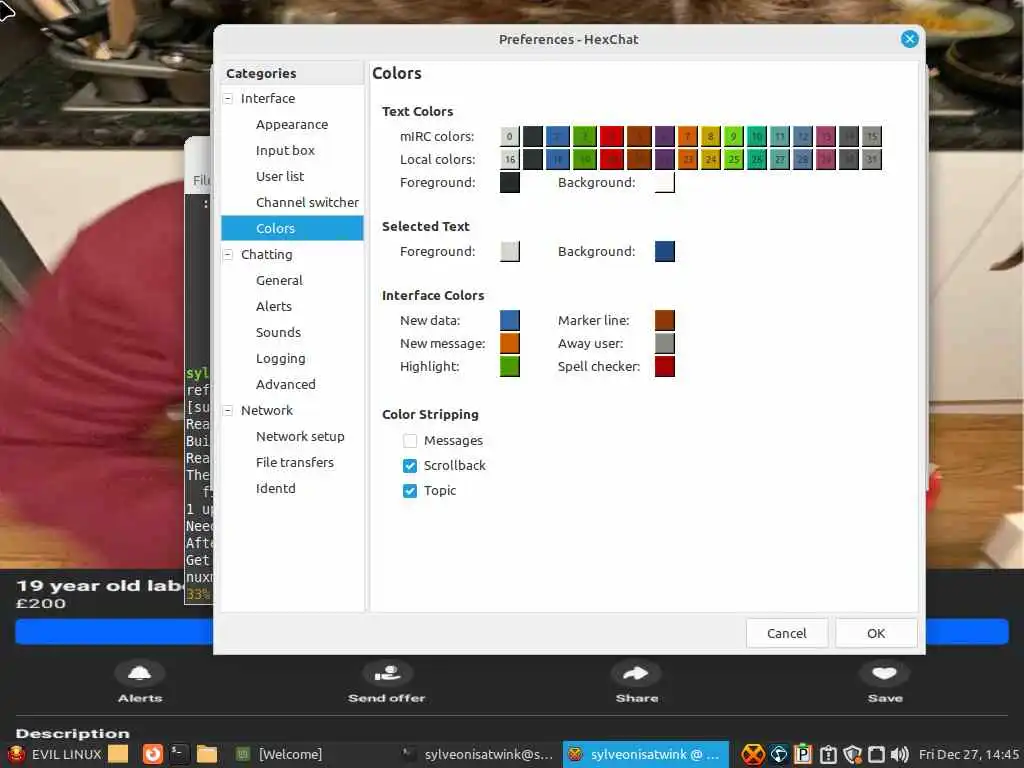Click mIRC color swatch 7 orange
This screenshot has width=1024, height=768.
[688, 136]
